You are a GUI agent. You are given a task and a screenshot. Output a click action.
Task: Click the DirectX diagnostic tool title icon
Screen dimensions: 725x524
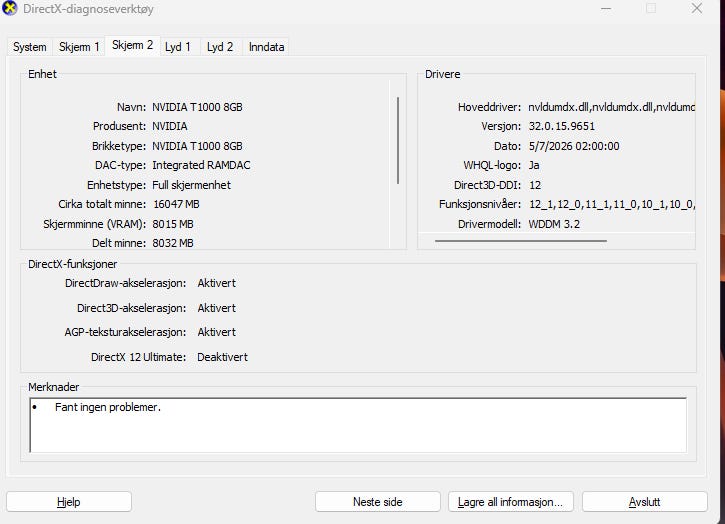click(x=9, y=8)
